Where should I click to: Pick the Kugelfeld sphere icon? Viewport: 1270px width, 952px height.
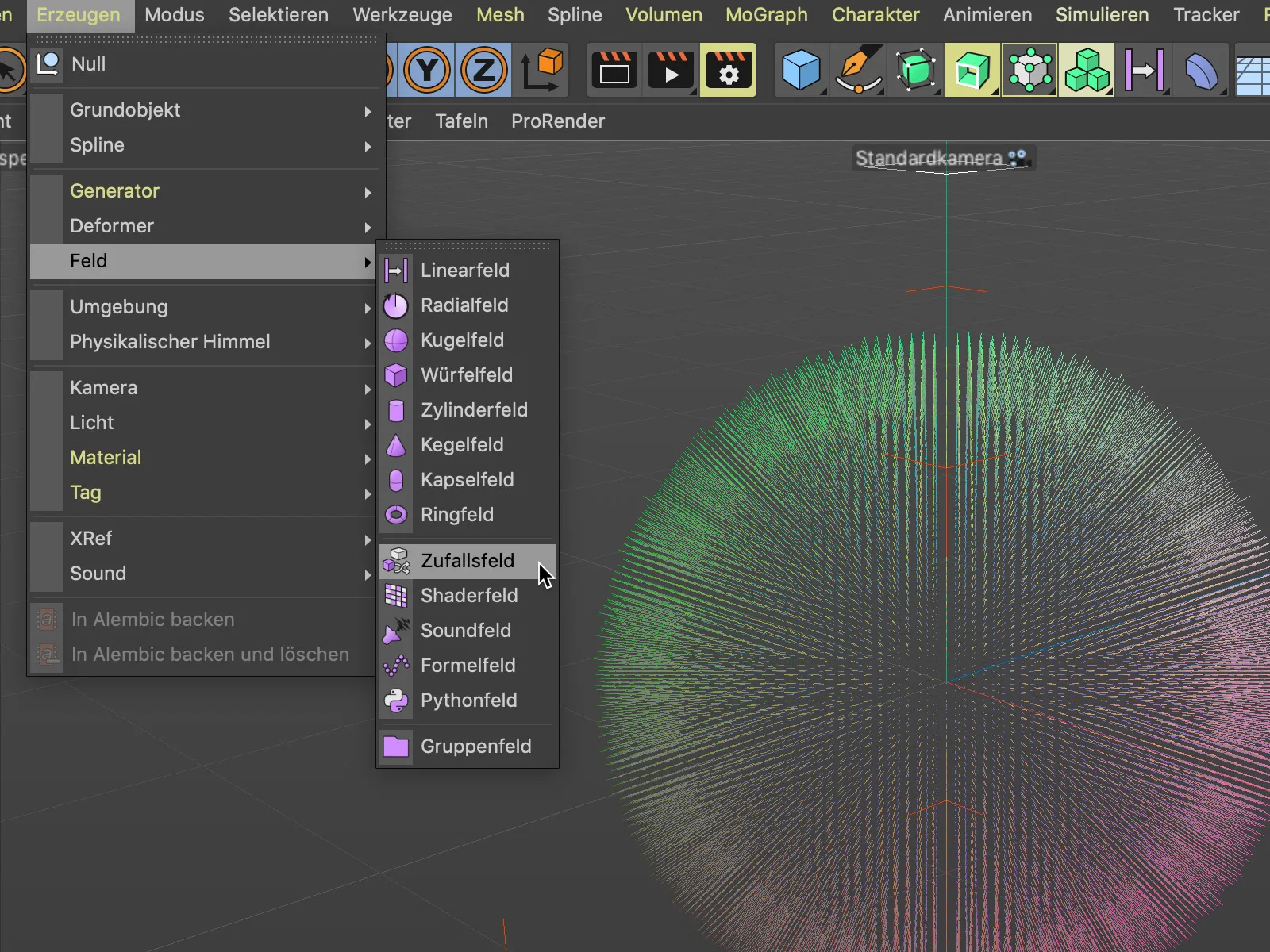point(396,340)
